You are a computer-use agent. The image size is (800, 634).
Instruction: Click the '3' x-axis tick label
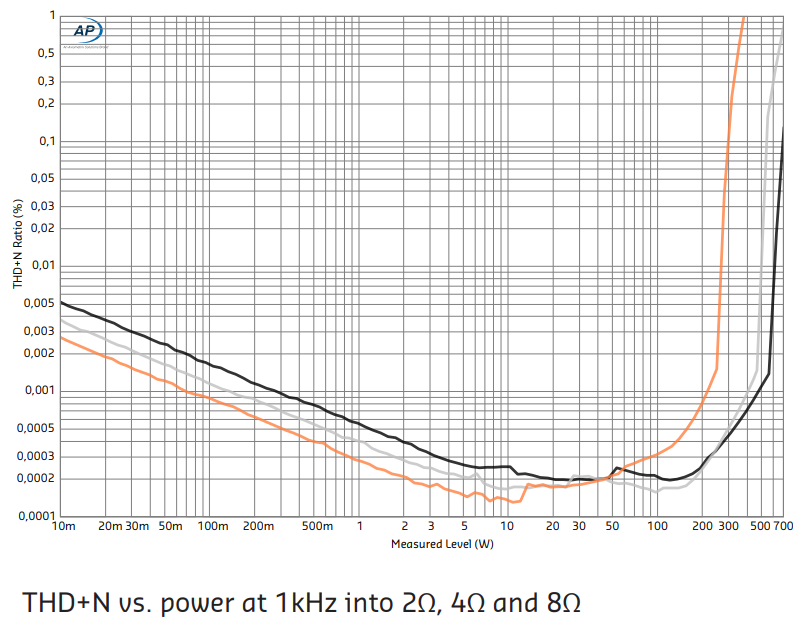[431, 526]
